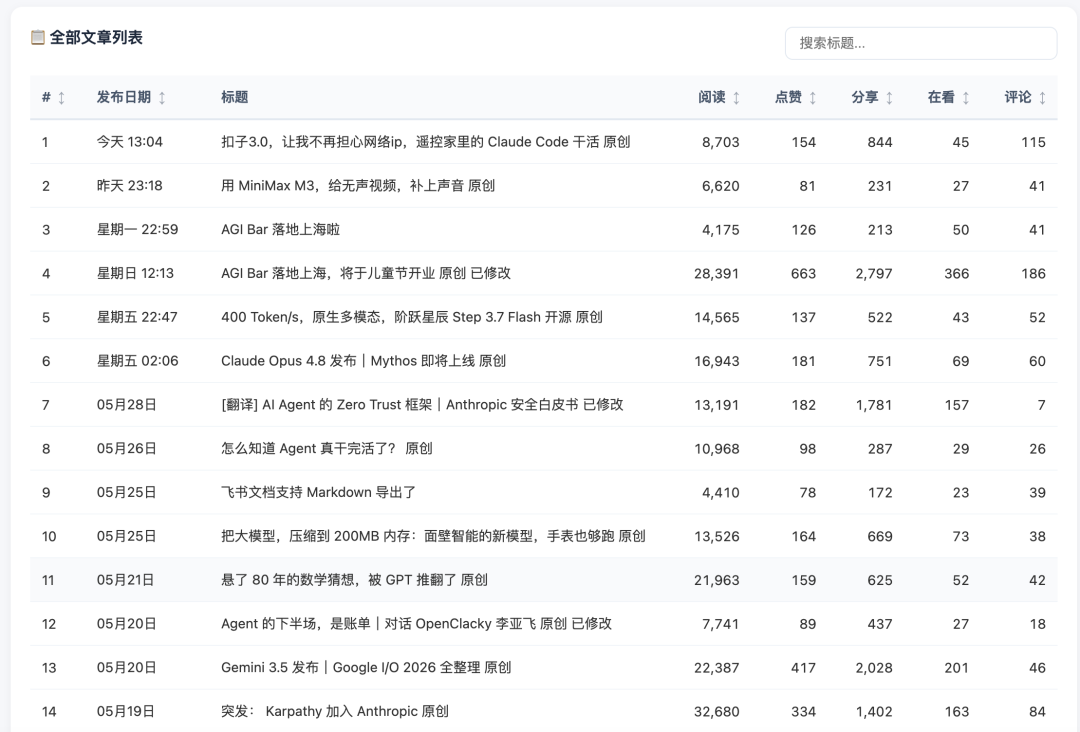Sort by 点赞 column sort icon

click(x=813, y=98)
